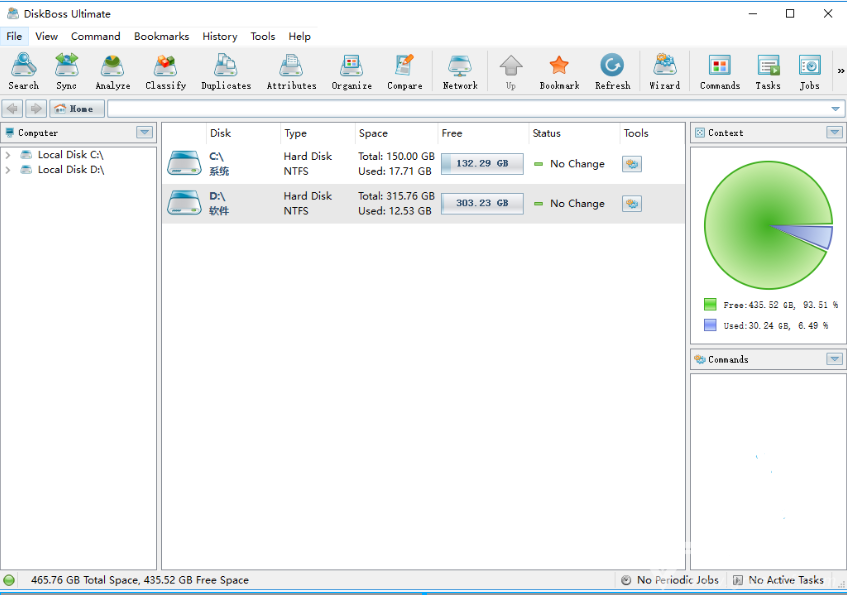The image size is (847, 595).
Task: Launch the Organize tool
Action: point(352,71)
